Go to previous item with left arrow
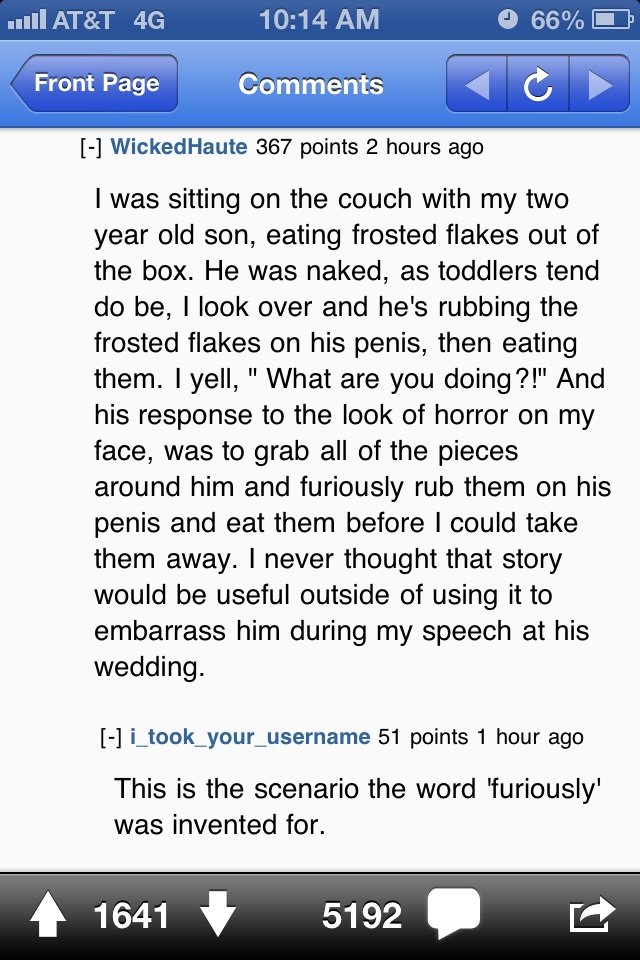 [x=476, y=84]
